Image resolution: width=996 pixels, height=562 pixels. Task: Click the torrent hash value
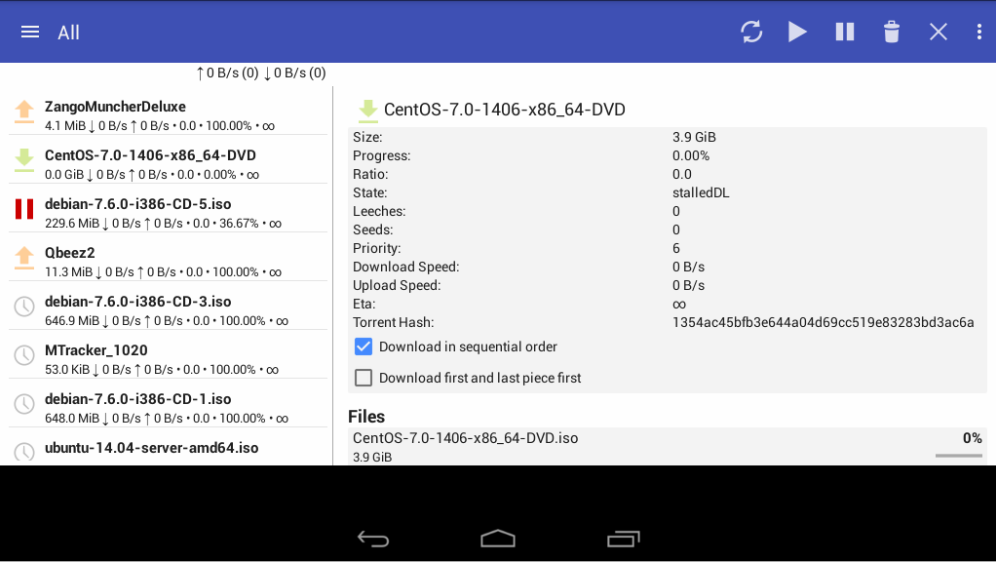[x=823, y=322]
